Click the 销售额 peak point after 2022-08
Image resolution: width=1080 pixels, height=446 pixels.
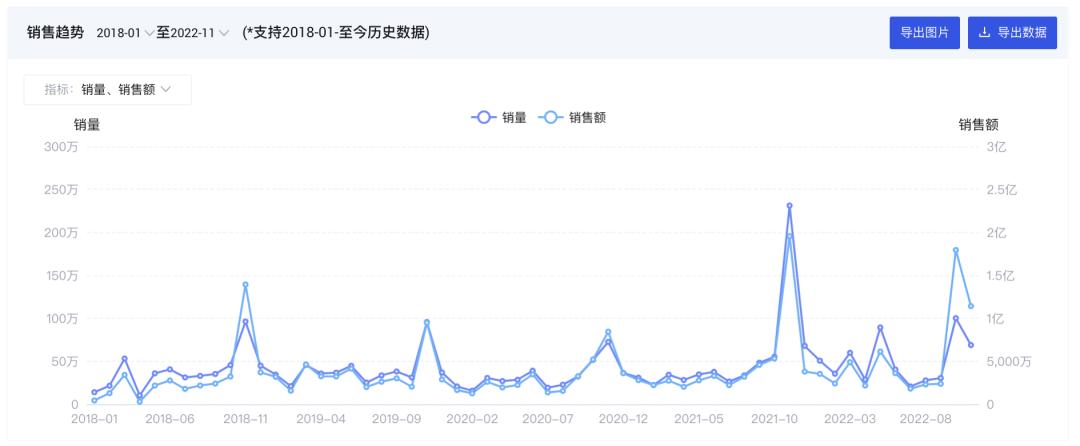click(956, 250)
